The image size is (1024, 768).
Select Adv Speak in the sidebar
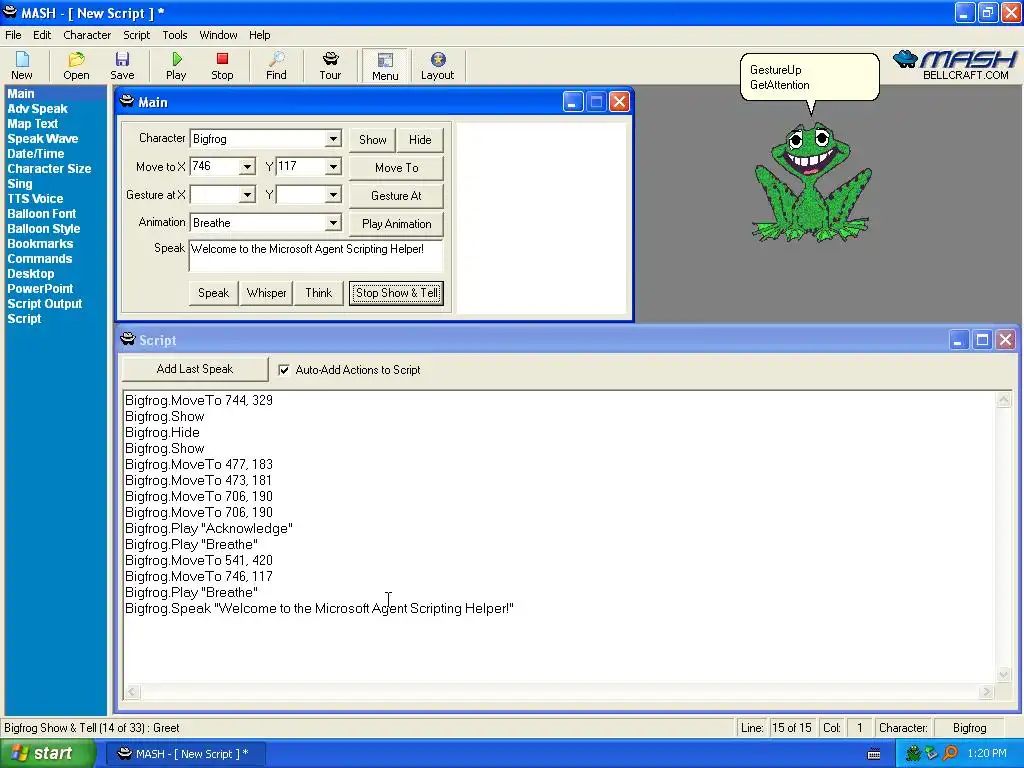[37, 109]
